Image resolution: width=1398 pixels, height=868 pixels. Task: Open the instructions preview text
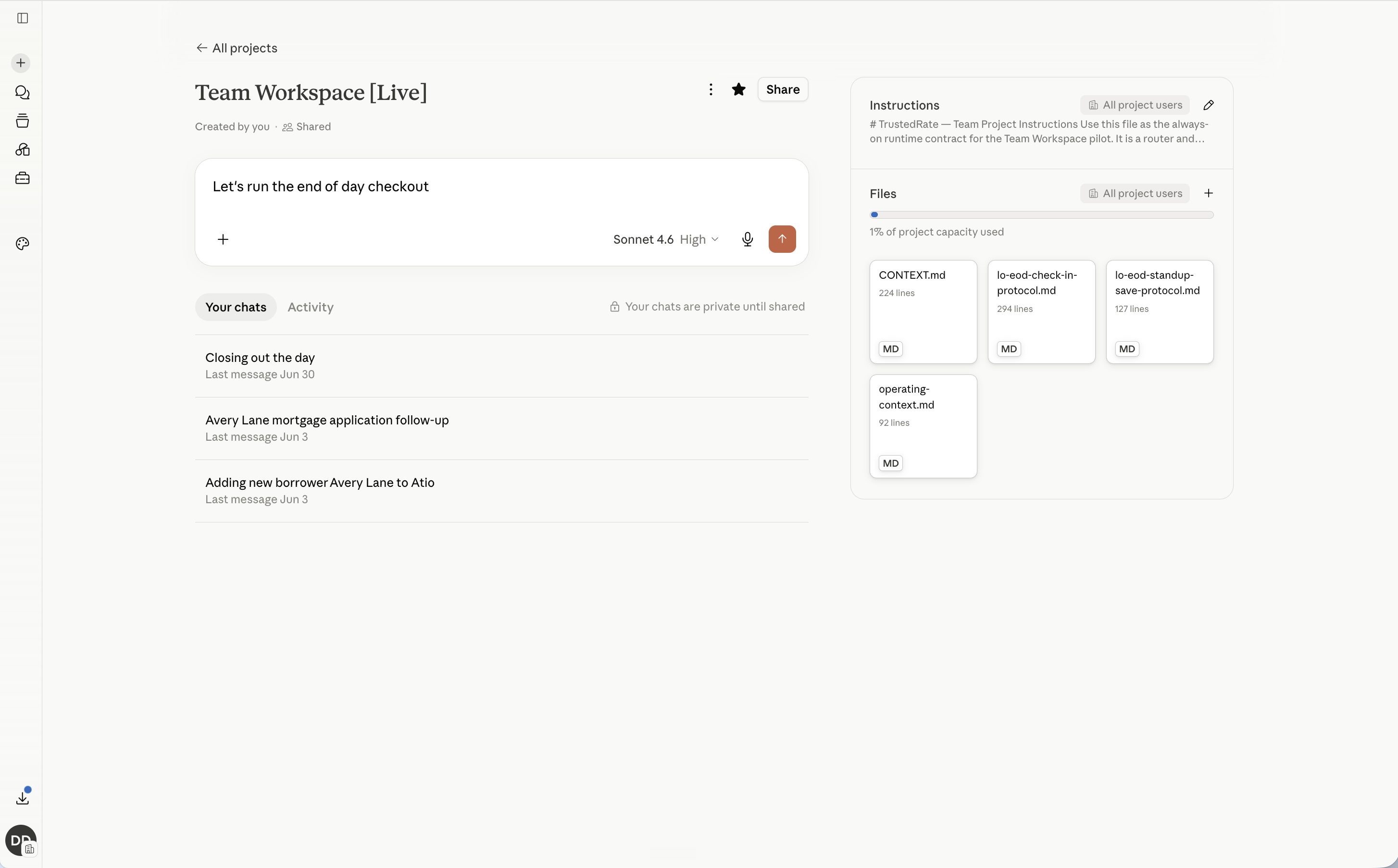pyautogui.click(x=1039, y=132)
